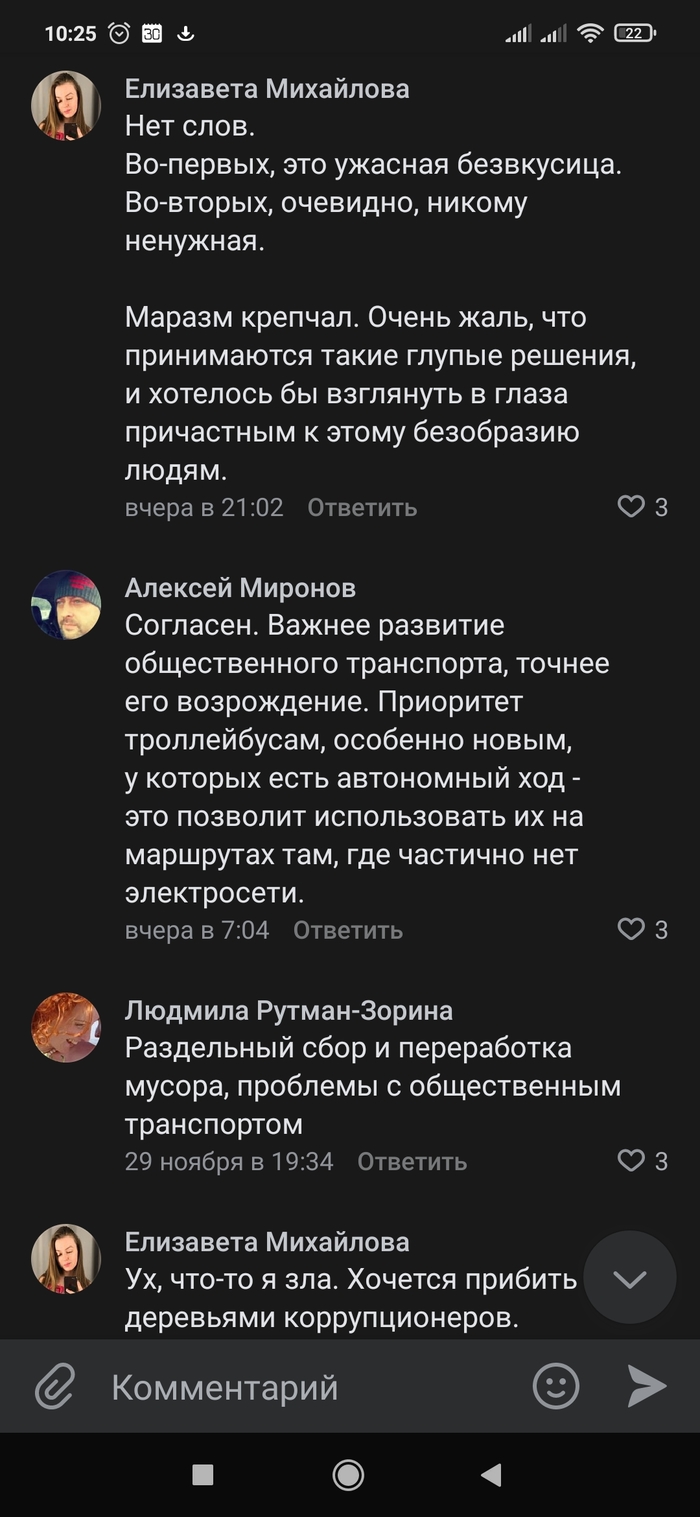700x1517 pixels.
Task: Open Алексей Миронов's profile picture
Action: pos(66,605)
